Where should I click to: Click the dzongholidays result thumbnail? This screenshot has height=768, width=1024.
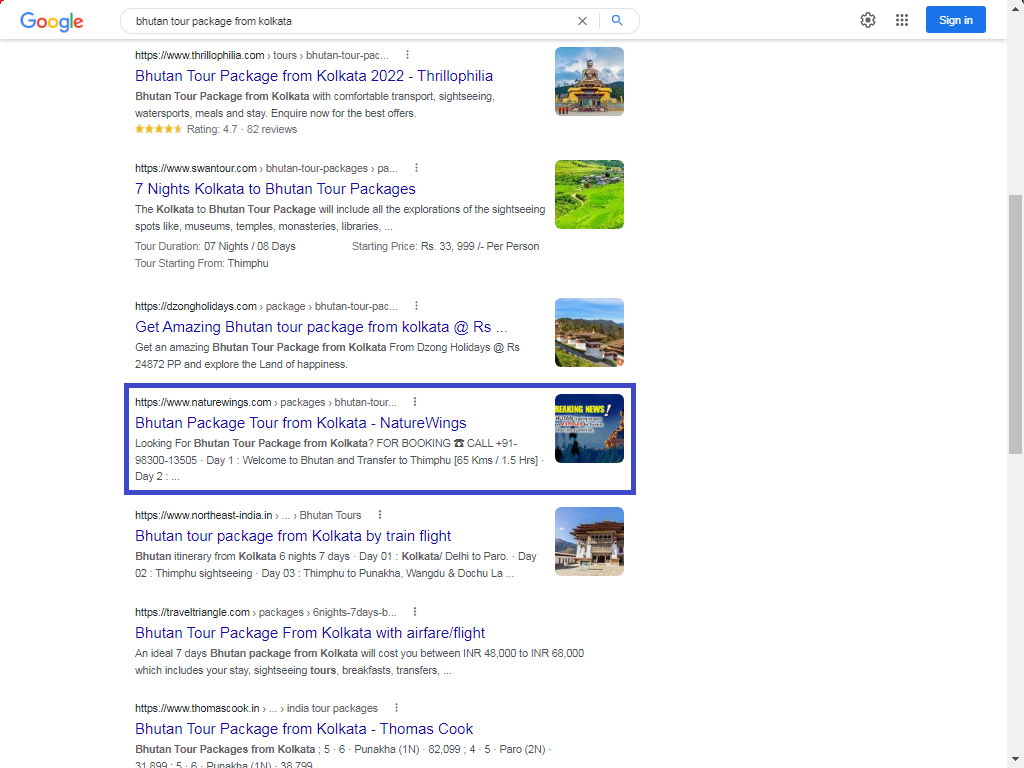(589, 332)
